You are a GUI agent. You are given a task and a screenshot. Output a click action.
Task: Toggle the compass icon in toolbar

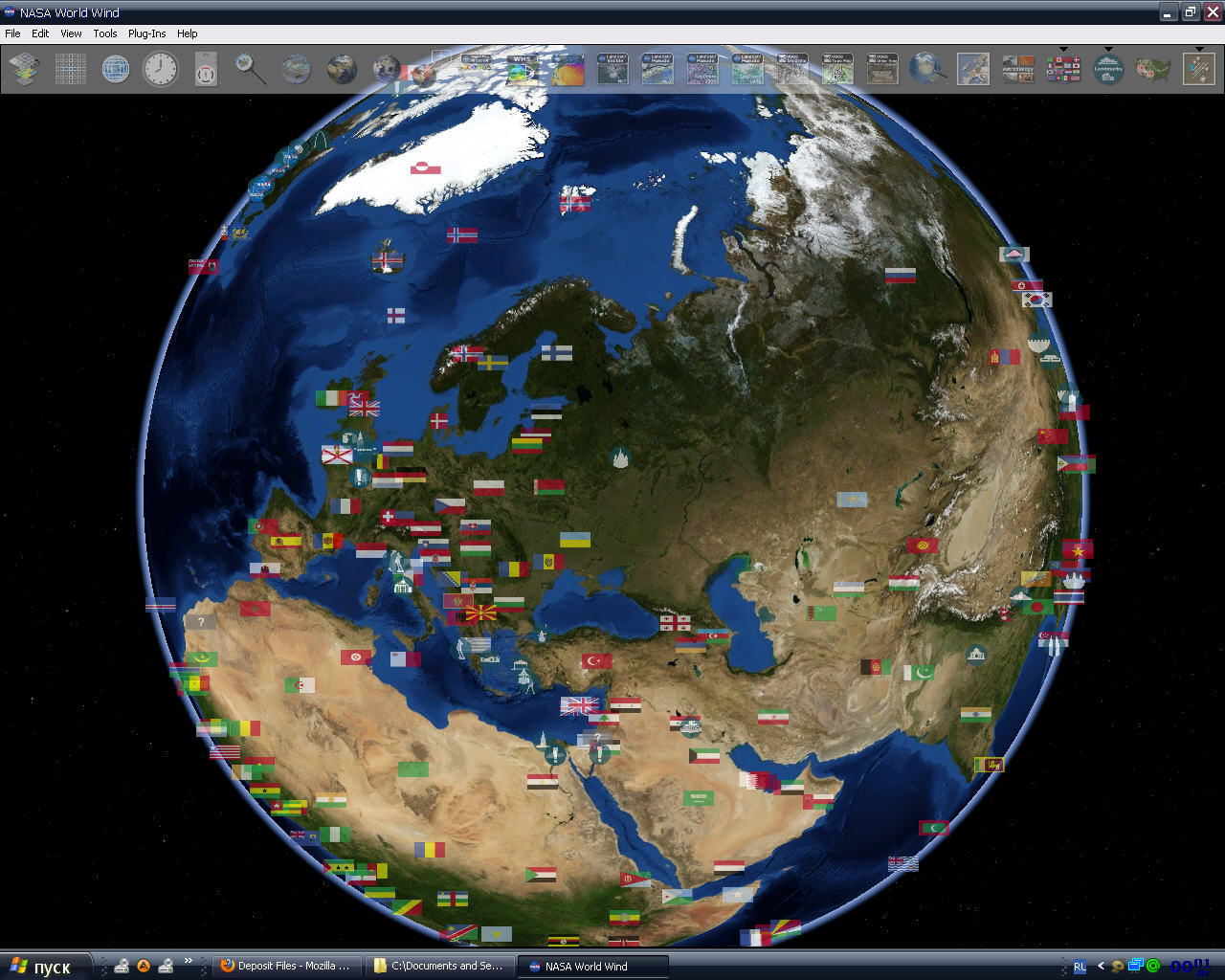tap(206, 69)
